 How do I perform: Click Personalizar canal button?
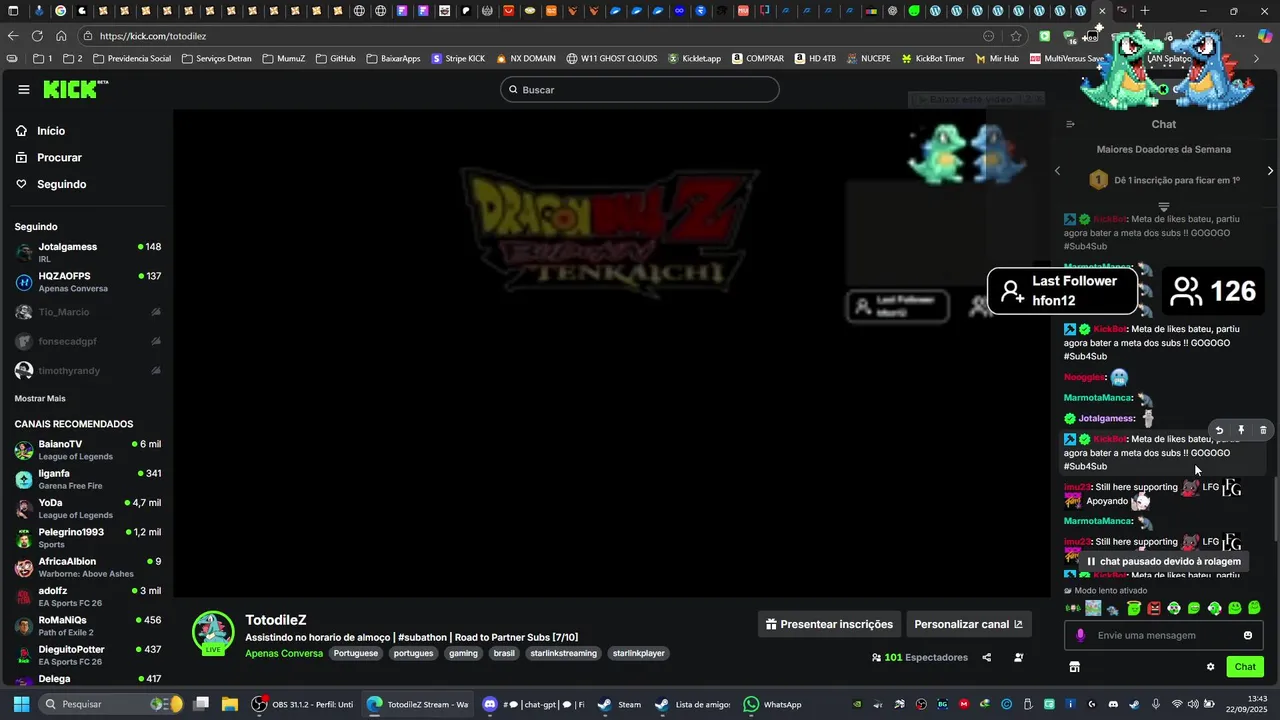(x=968, y=624)
